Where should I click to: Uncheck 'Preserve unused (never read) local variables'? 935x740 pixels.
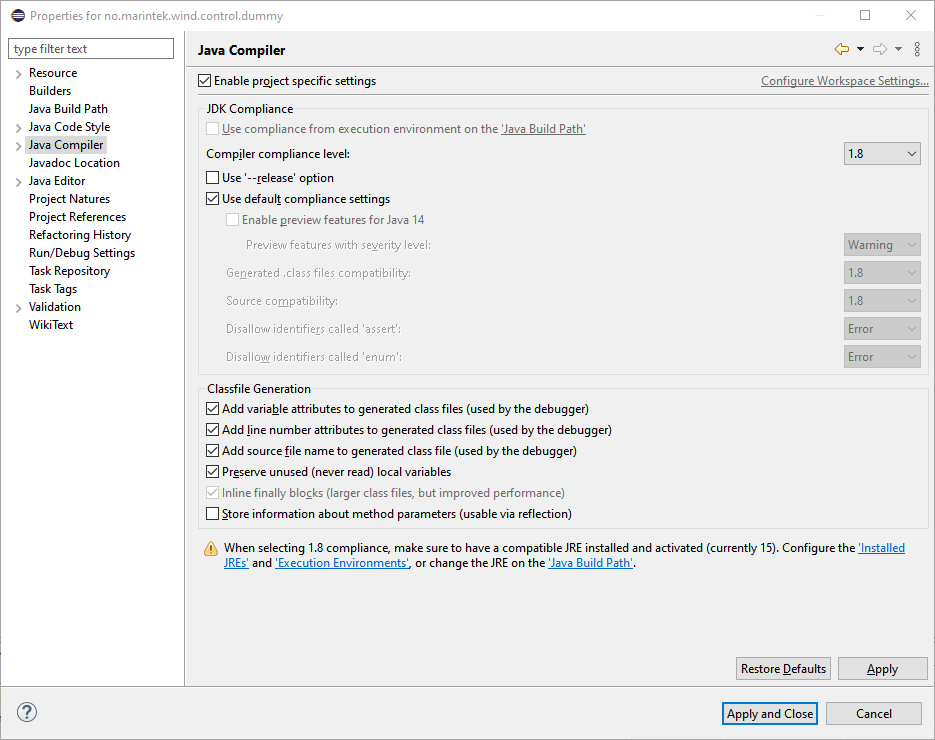(213, 471)
